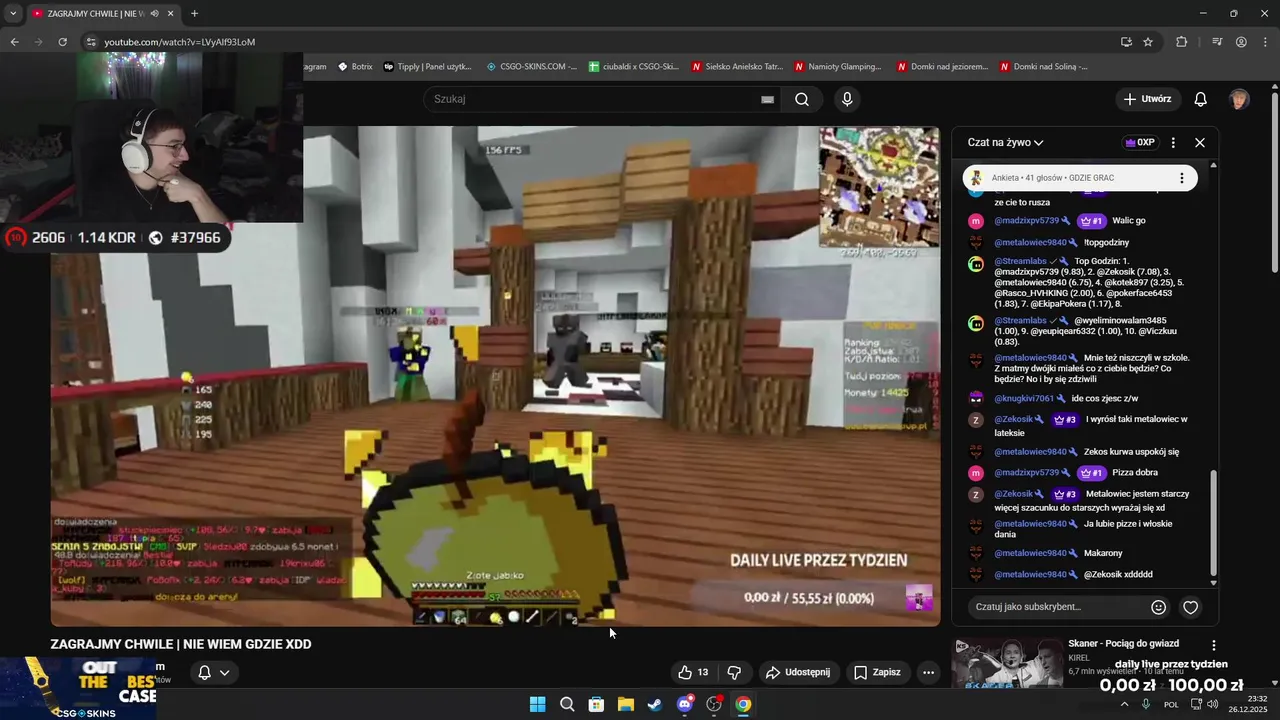The image size is (1280, 720).
Task: Close the ZAGRAJMY CHWILE tab
Action: (x=171, y=14)
